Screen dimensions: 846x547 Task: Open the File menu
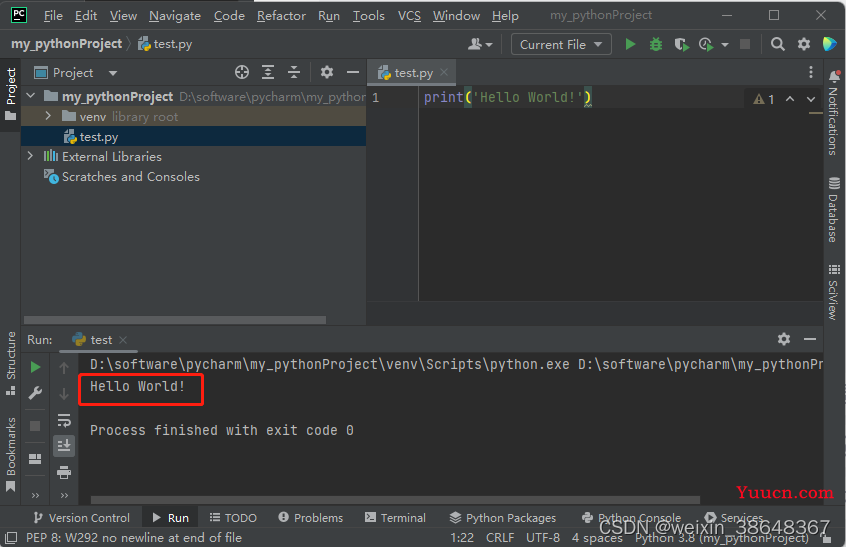pyautogui.click(x=53, y=16)
